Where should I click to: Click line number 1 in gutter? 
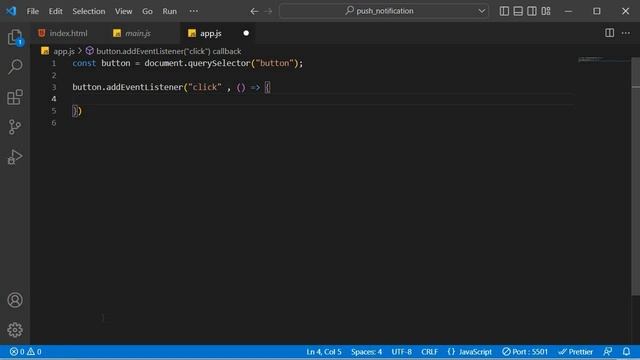[53, 63]
